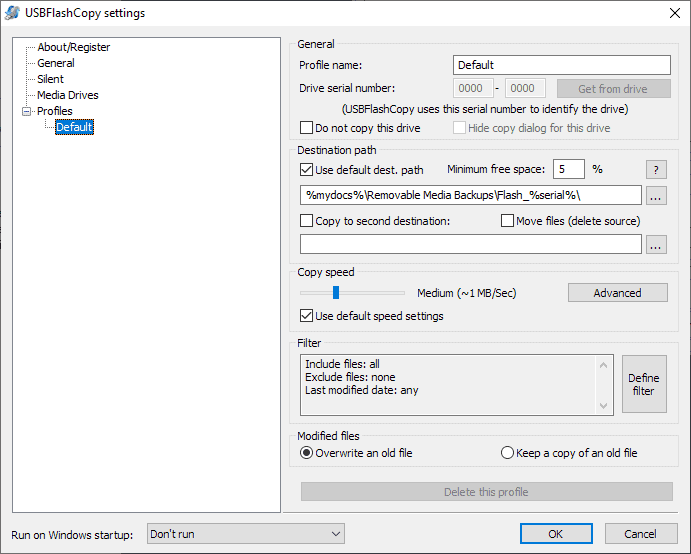Select Keep a copy of an old file

coord(507,453)
